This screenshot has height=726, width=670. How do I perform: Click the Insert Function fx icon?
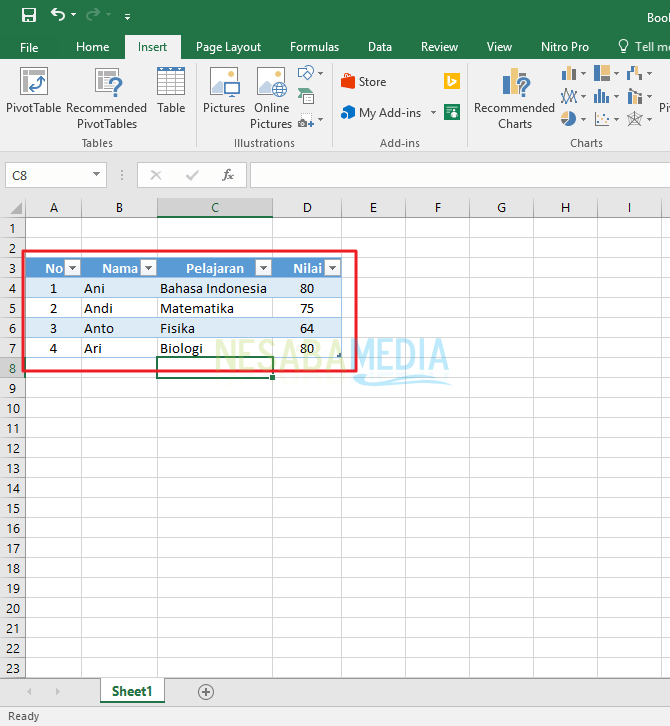(x=227, y=175)
